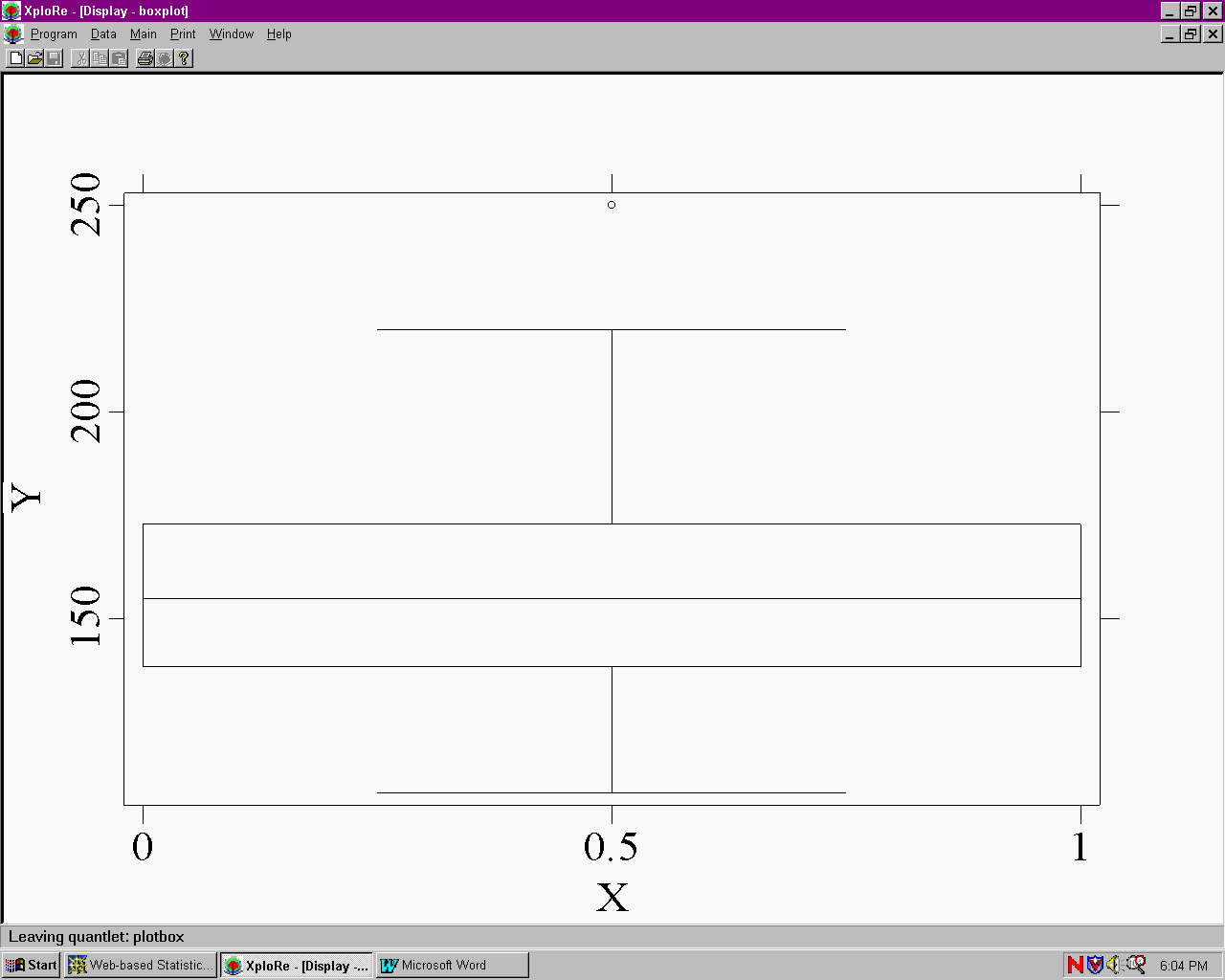
Task: Click the Open folder toolbar icon
Action: (35, 58)
